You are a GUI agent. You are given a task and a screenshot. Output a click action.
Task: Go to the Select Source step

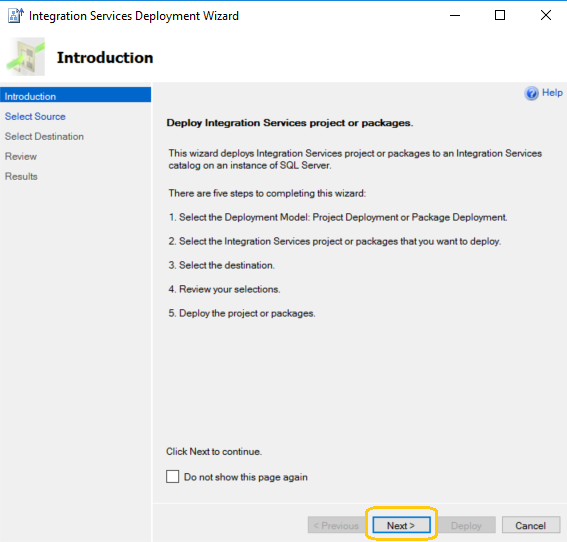(x=35, y=116)
